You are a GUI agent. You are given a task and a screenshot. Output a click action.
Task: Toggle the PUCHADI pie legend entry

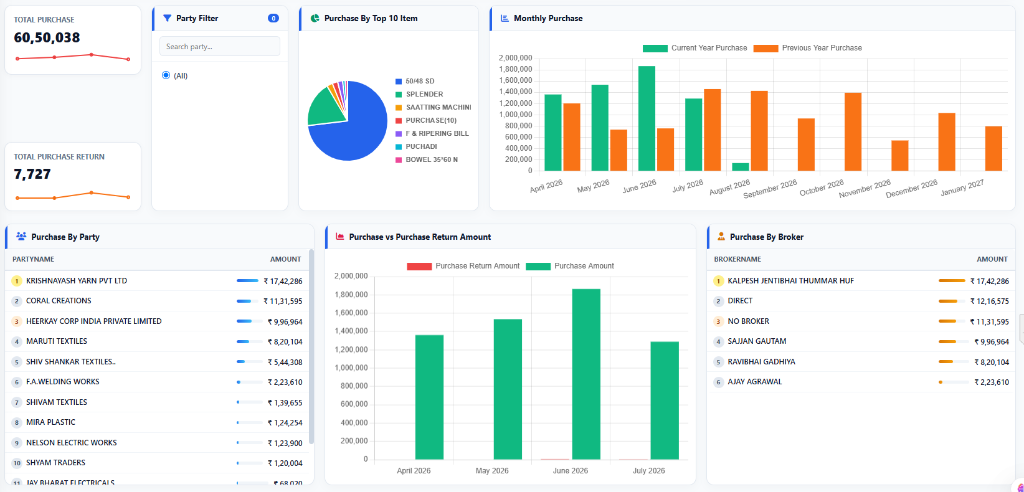click(417, 146)
